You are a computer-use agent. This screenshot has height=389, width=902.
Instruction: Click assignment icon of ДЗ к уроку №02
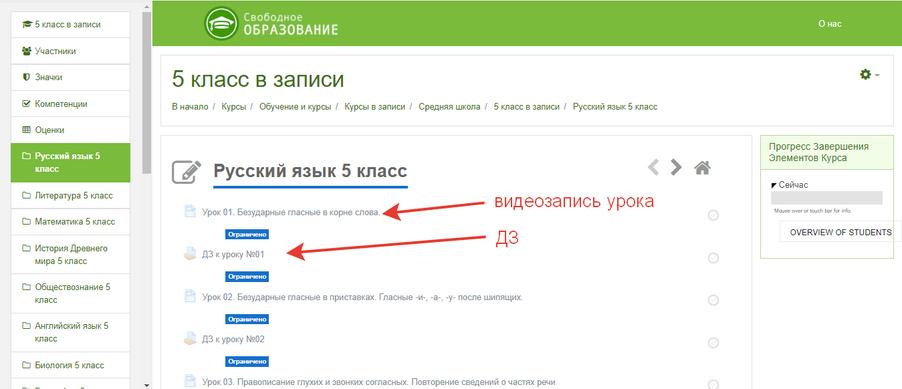pyautogui.click(x=190, y=338)
